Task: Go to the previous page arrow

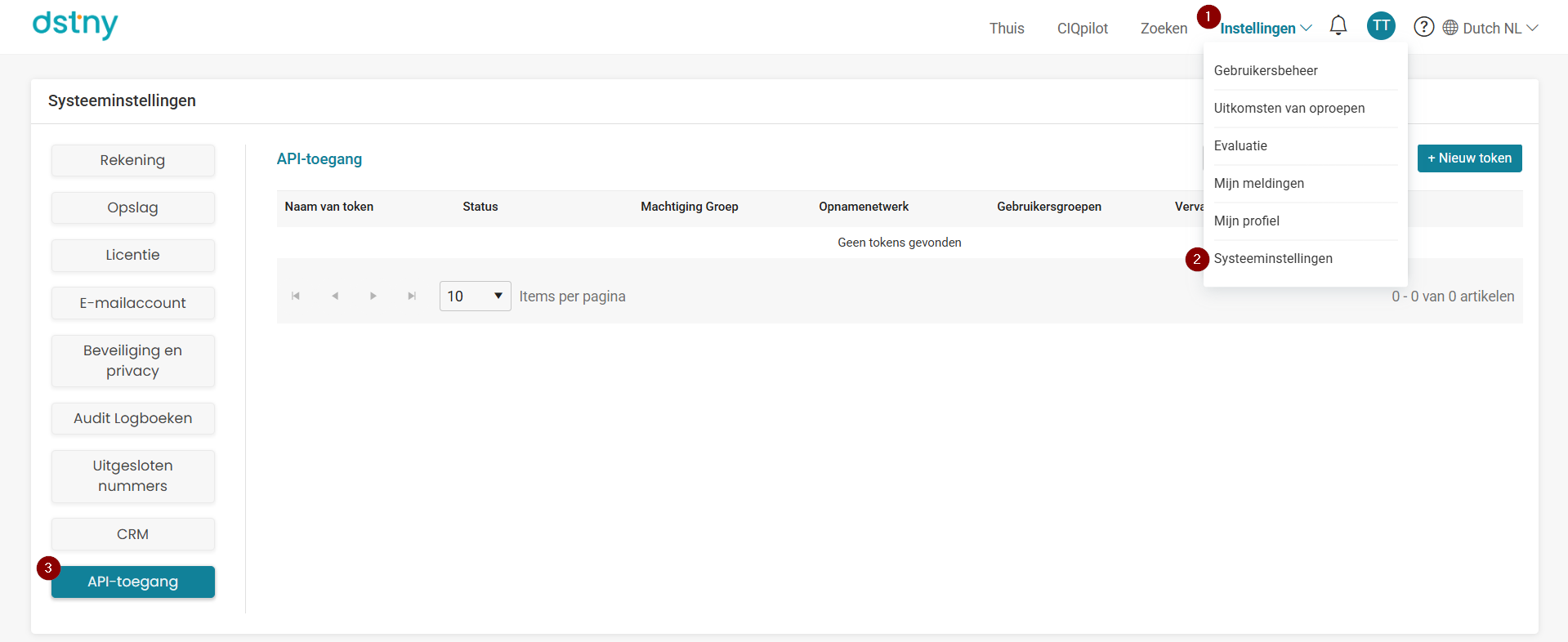Action: [335, 296]
